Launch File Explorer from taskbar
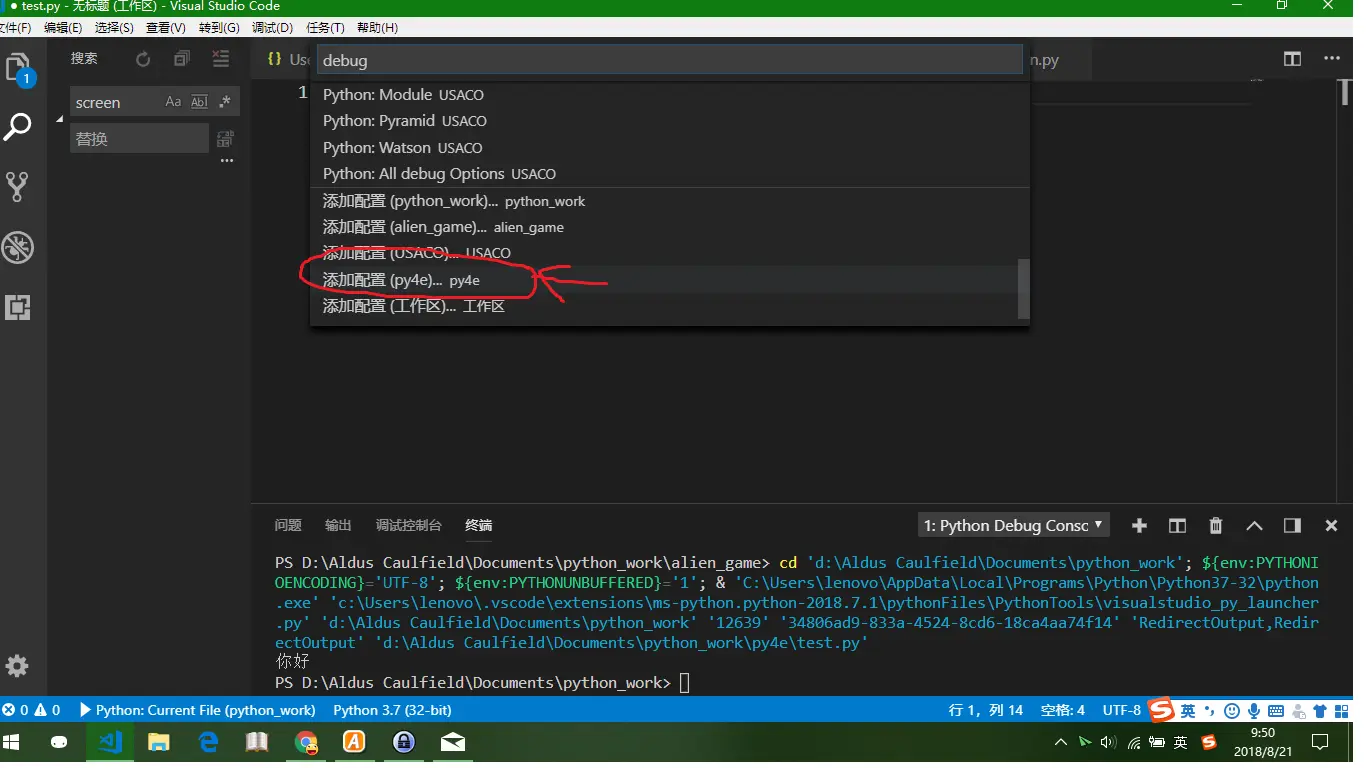Viewport: 1366px width, 768px height. tap(159, 742)
